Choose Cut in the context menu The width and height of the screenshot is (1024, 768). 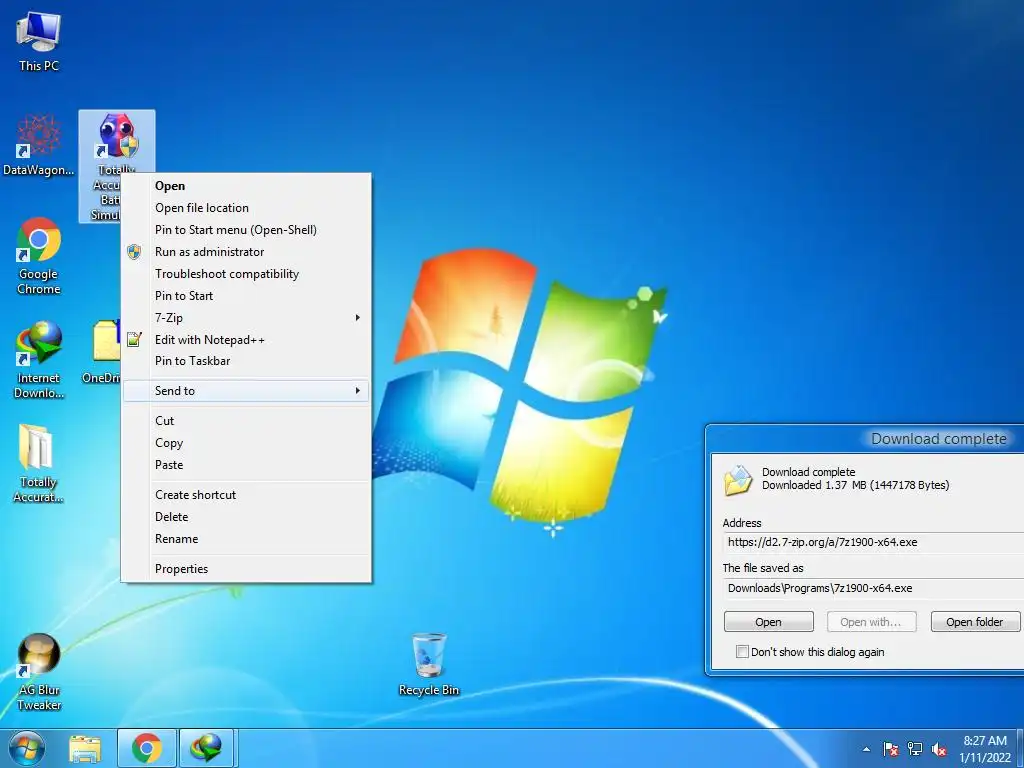click(246, 421)
